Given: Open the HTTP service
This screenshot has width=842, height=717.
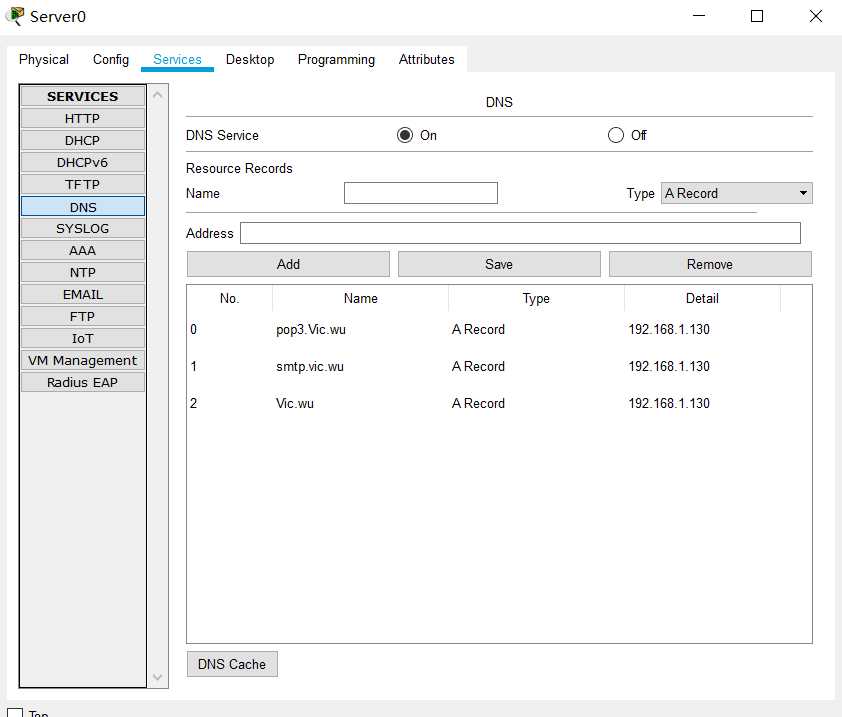Looking at the screenshot, I should (x=83, y=118).
